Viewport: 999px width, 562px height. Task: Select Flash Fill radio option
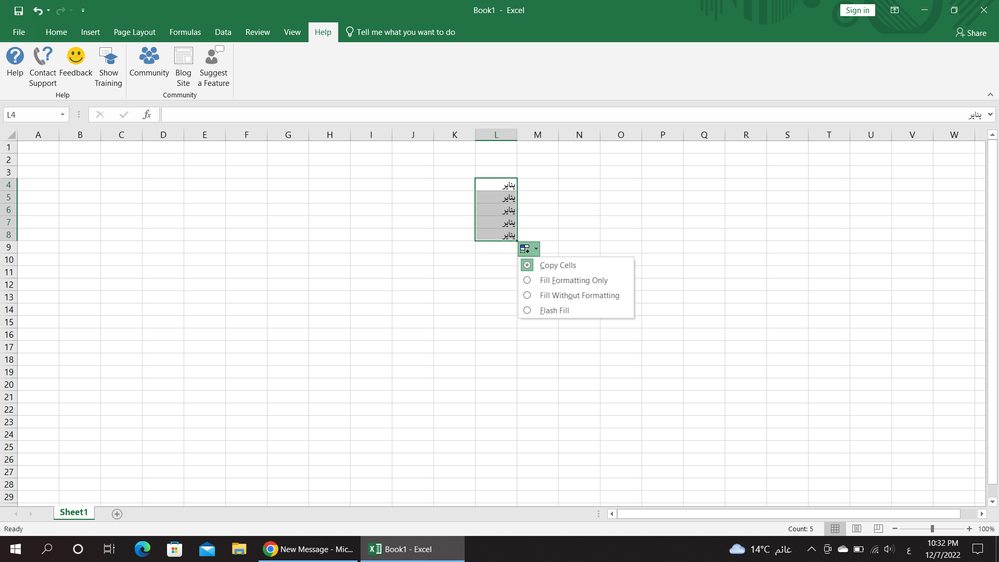tap(527, 311)
